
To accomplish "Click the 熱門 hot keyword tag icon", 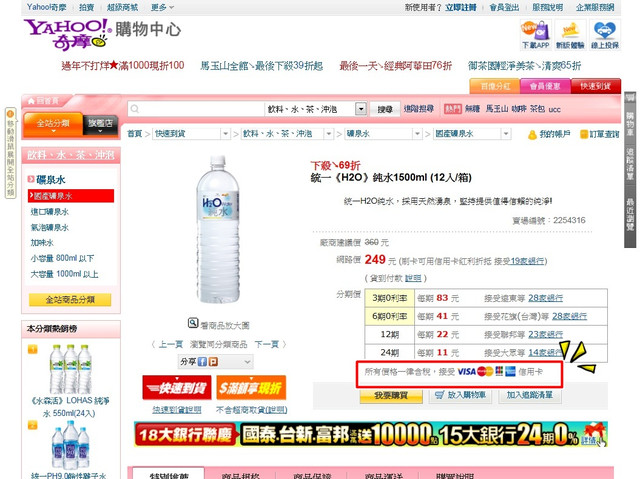I will (x=452, y=109).
